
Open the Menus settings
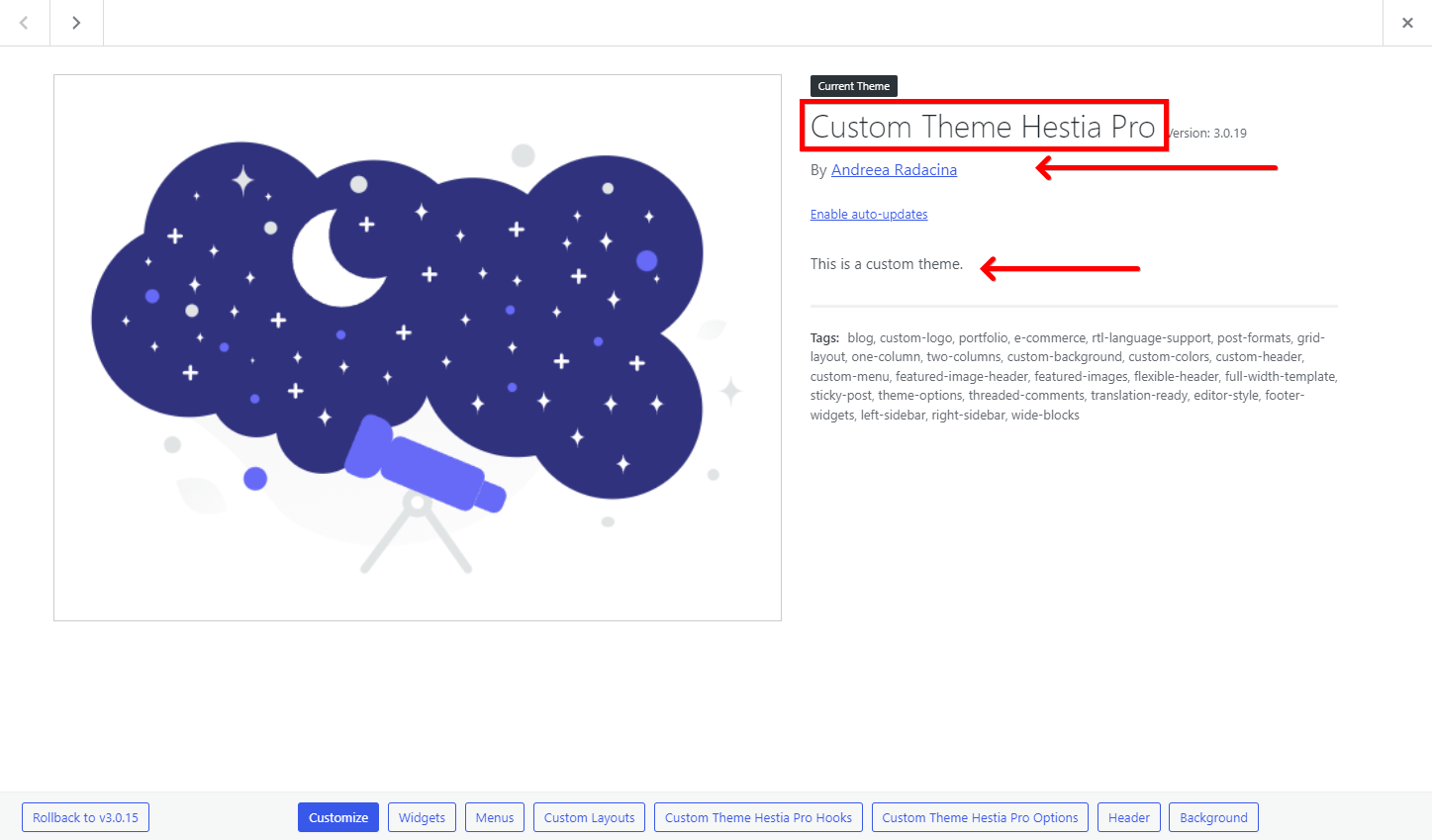point(495,817)
